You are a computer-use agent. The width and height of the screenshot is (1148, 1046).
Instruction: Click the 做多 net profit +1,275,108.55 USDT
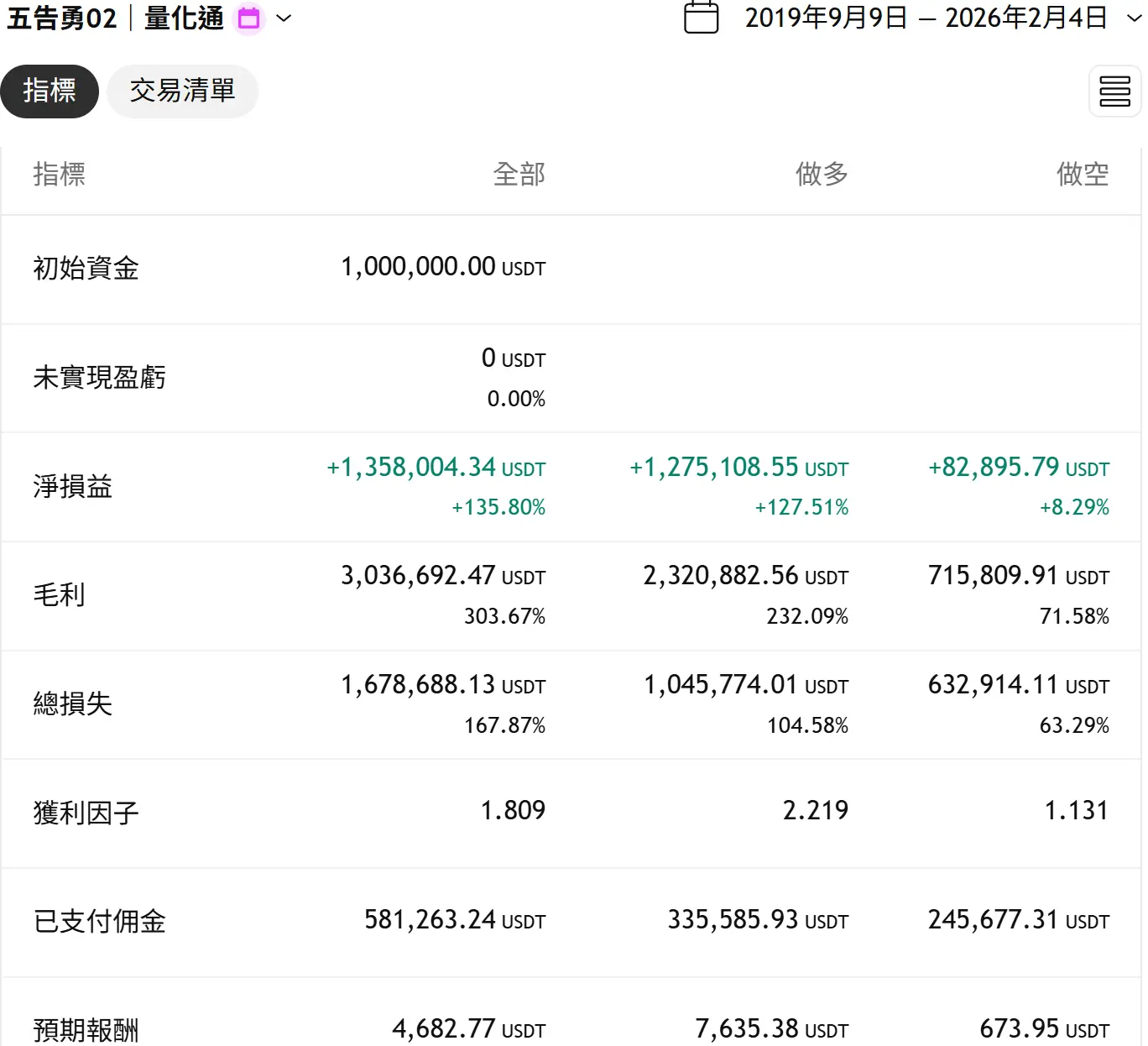coord(738,468)
